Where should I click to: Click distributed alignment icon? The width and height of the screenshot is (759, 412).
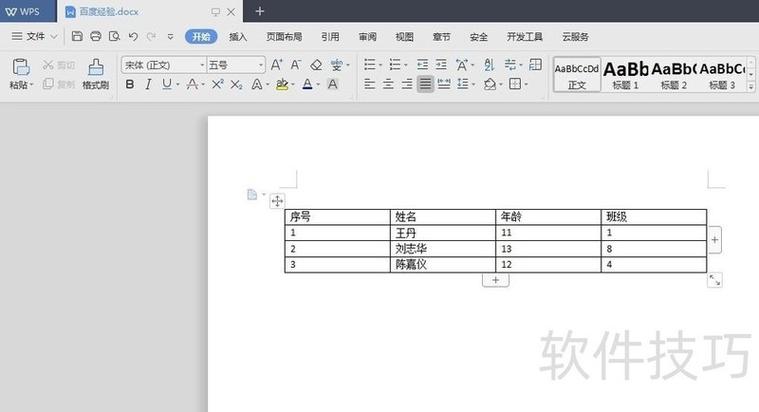(x=444, y=84)
